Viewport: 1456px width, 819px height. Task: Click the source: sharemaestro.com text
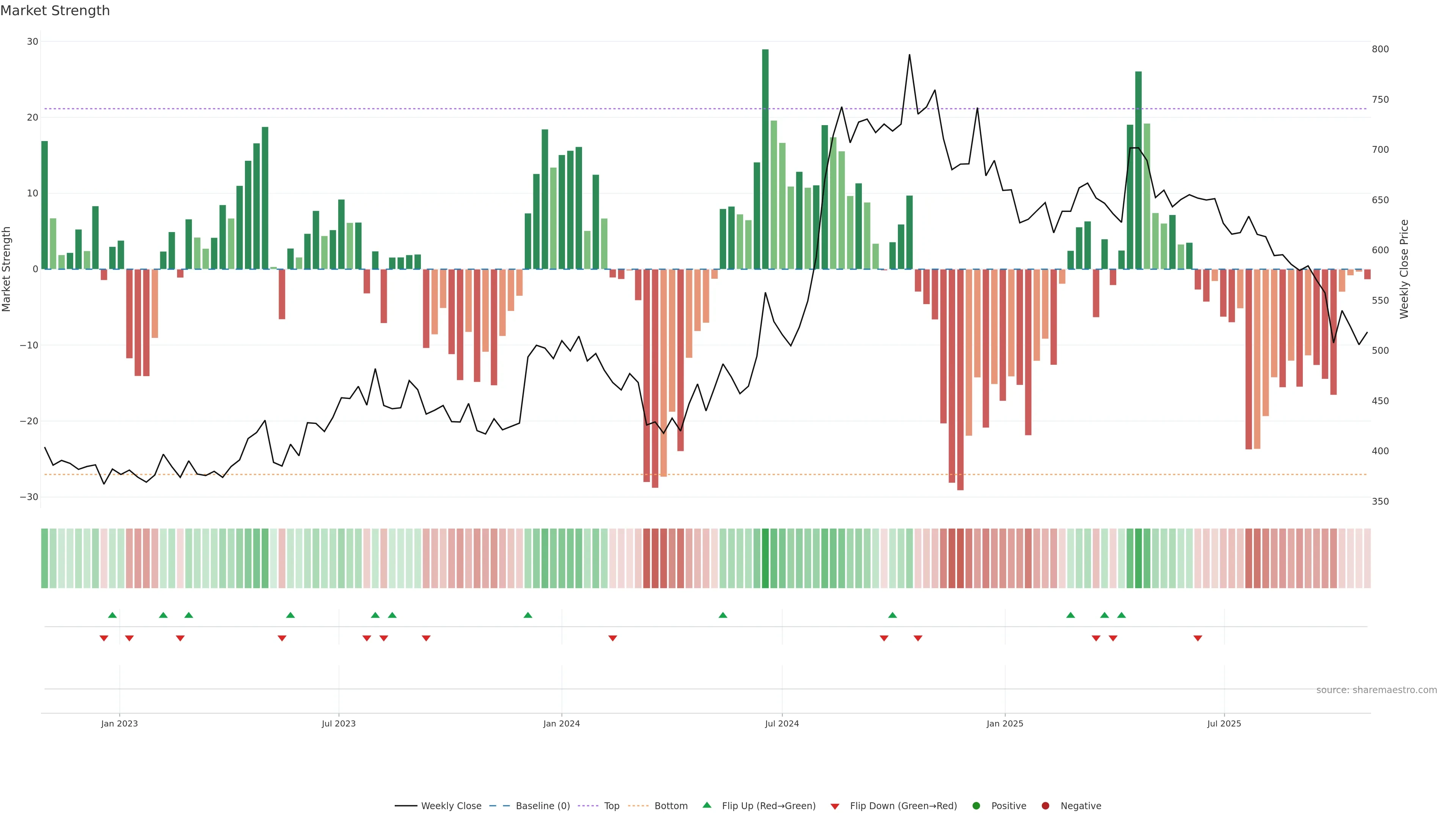tap(1376, 690)
